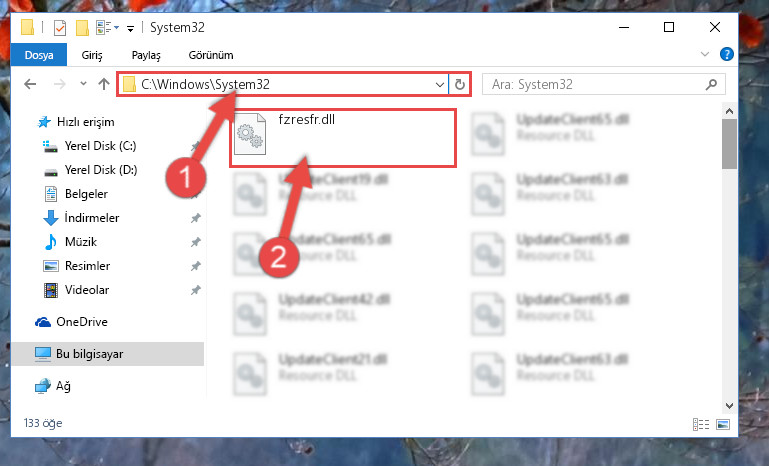Open the Paylaş ribbon tab
The height and width of the screenshot is (466, 769).
146,55
